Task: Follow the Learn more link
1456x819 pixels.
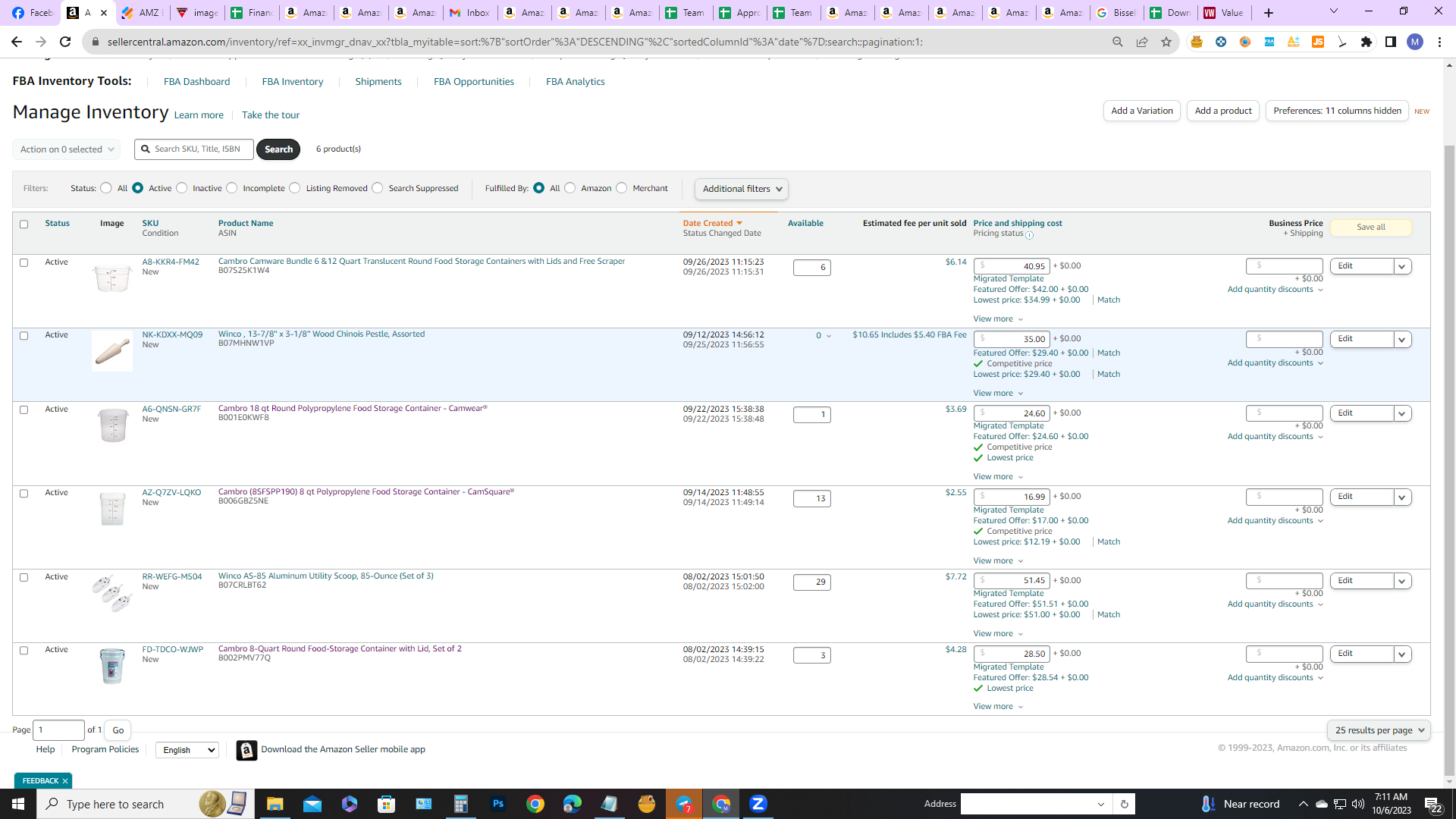Action: coord(199,115)
